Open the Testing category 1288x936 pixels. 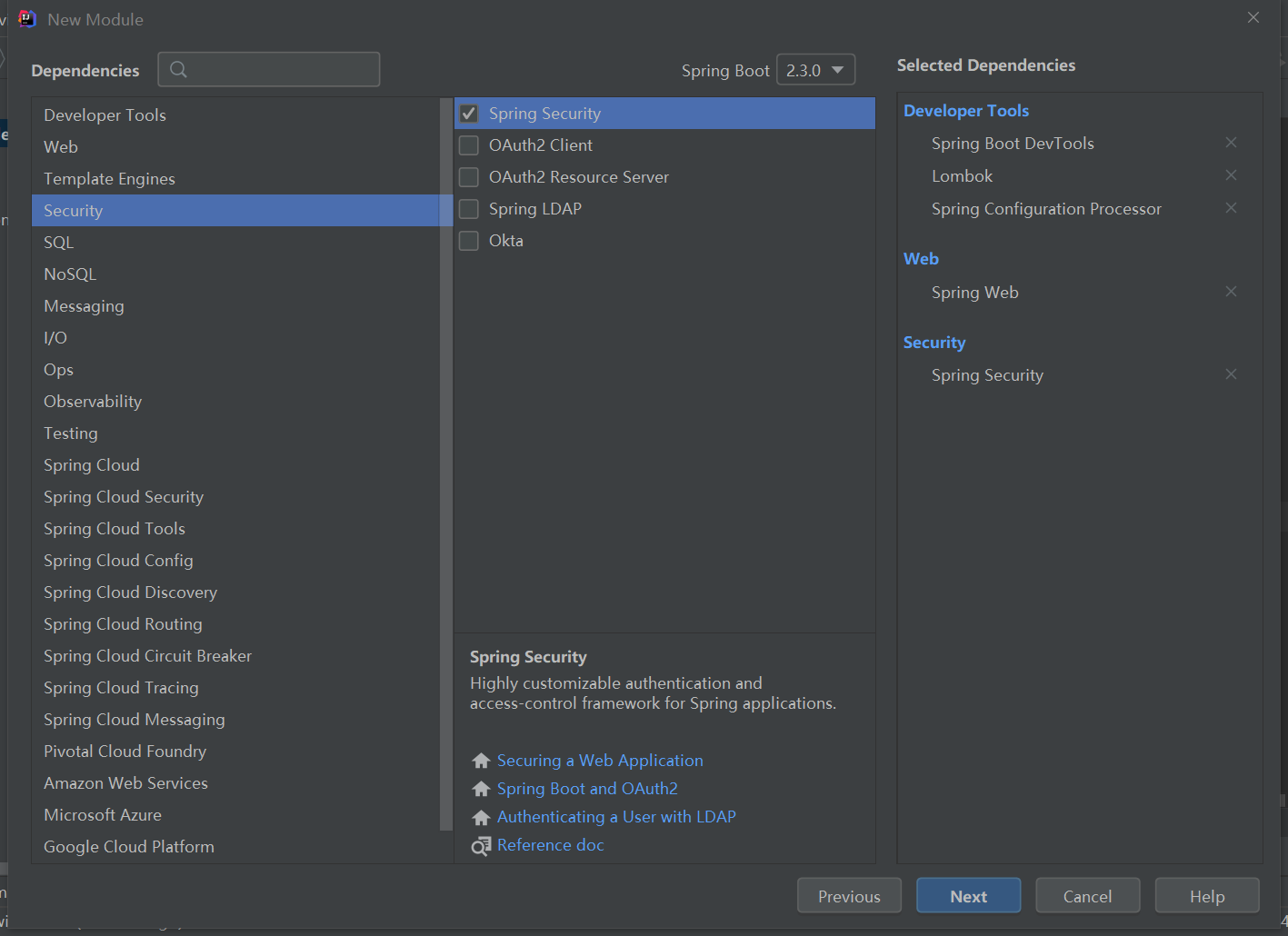(235, 433)
